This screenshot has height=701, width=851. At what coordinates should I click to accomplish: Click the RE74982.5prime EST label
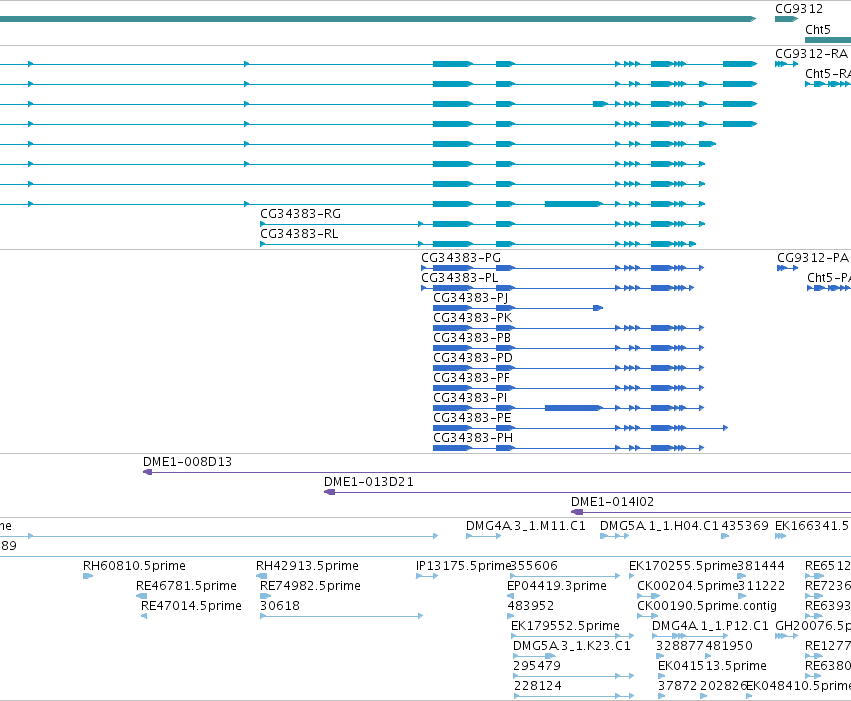coord(310,587)
